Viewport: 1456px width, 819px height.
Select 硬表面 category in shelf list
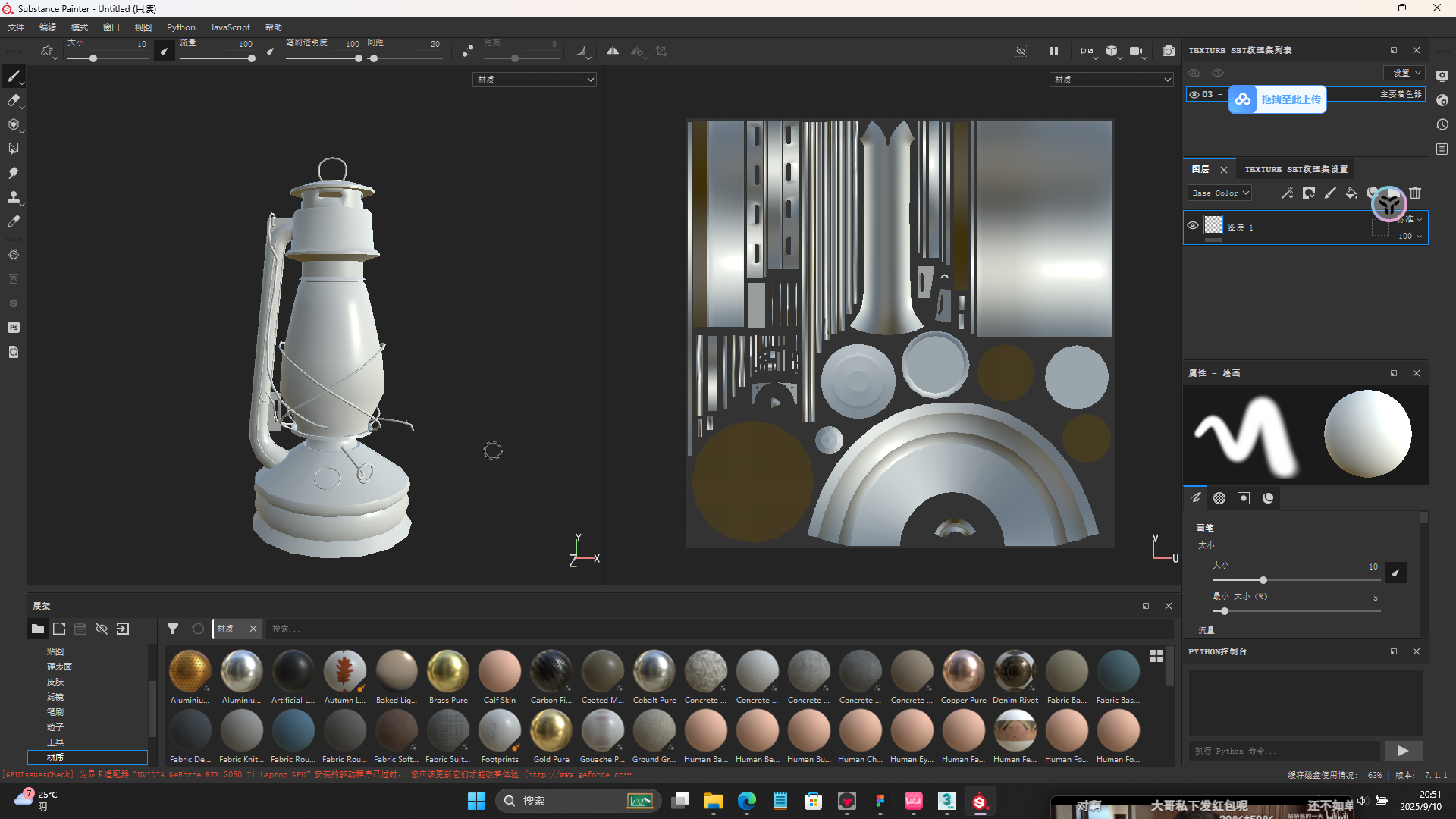(x=59, y=667)
